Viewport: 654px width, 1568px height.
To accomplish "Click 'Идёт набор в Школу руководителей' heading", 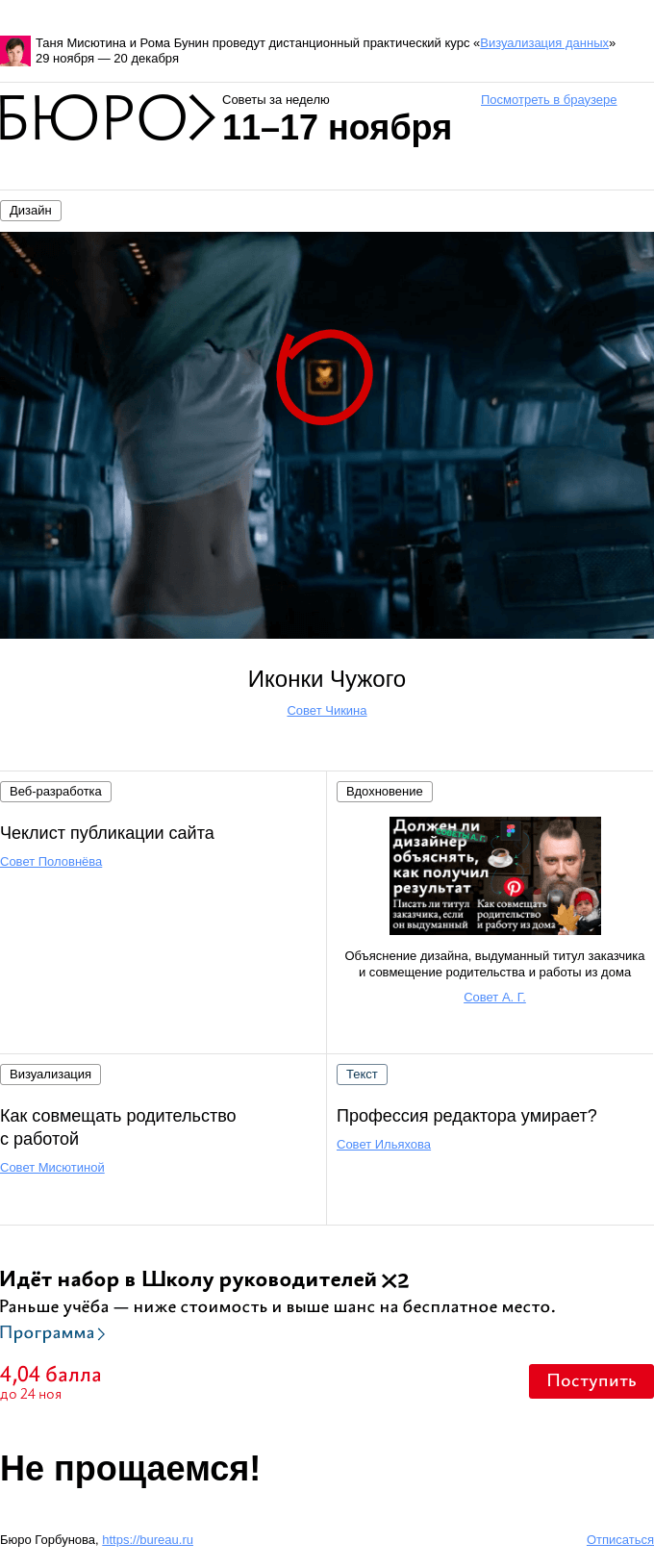I will 204,1280.
